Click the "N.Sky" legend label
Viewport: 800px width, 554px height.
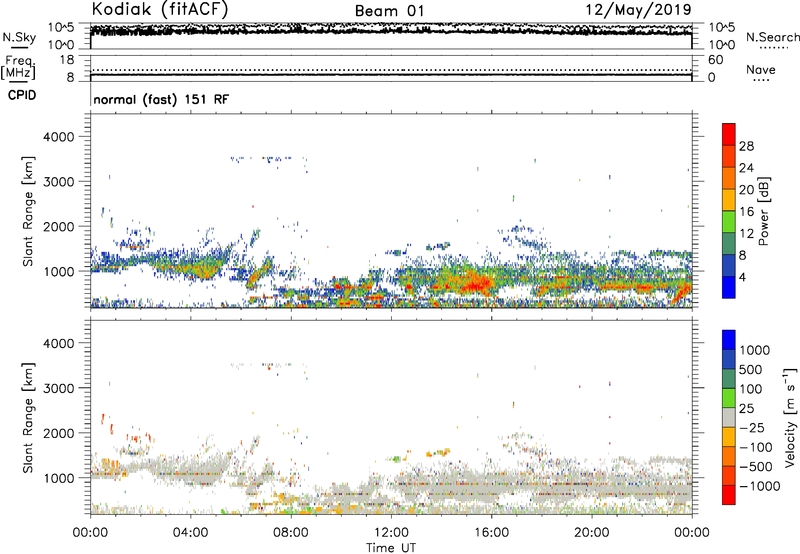(19, 37)
